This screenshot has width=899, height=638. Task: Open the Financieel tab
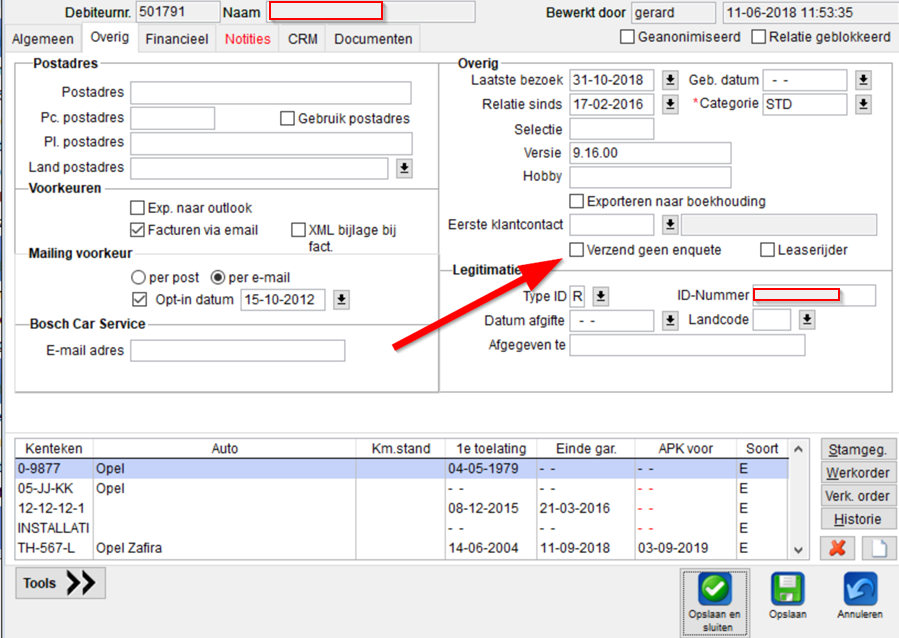(x=177, y=39)
